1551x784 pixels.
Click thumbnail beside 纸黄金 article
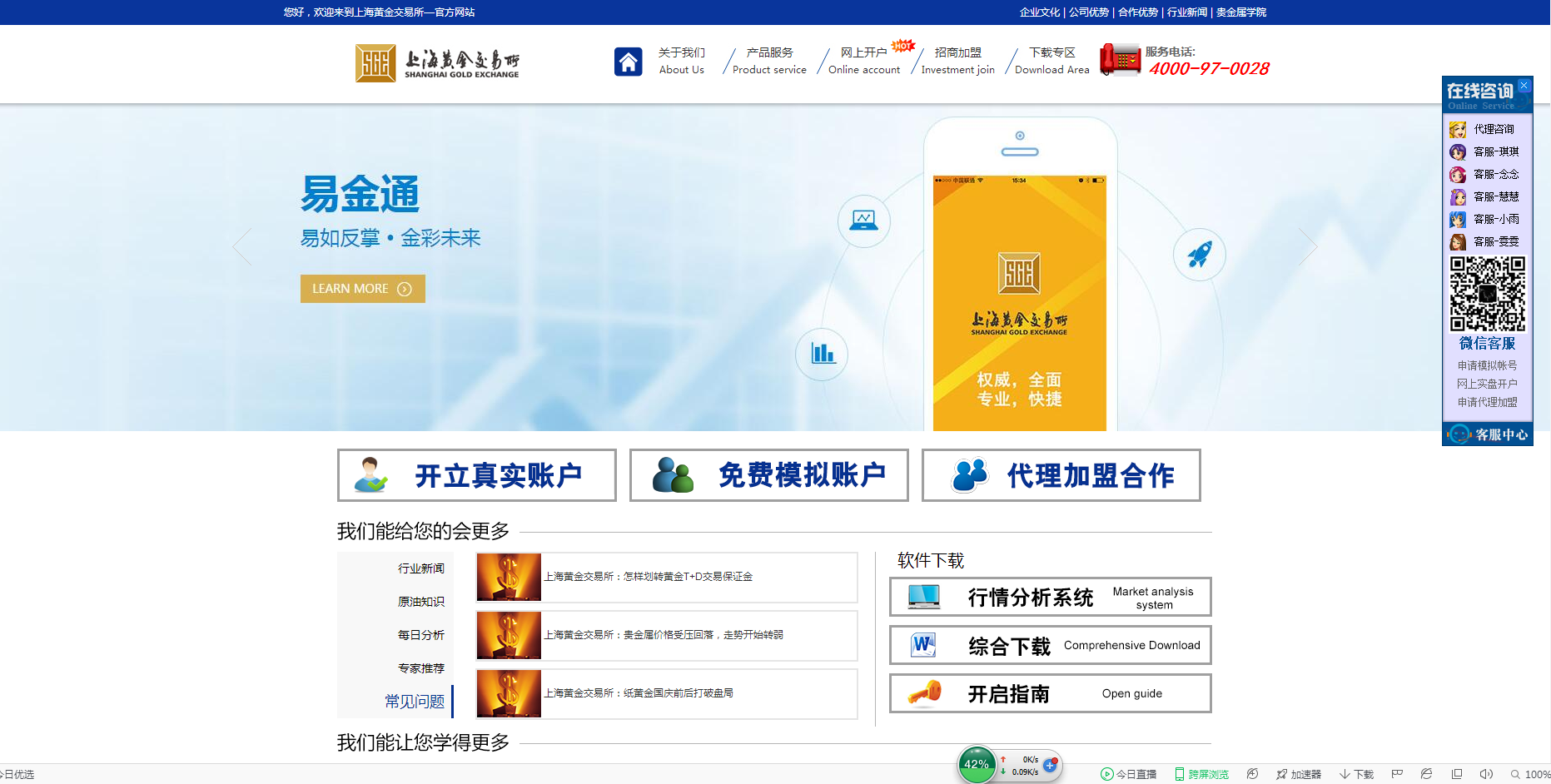pos(509,693)
